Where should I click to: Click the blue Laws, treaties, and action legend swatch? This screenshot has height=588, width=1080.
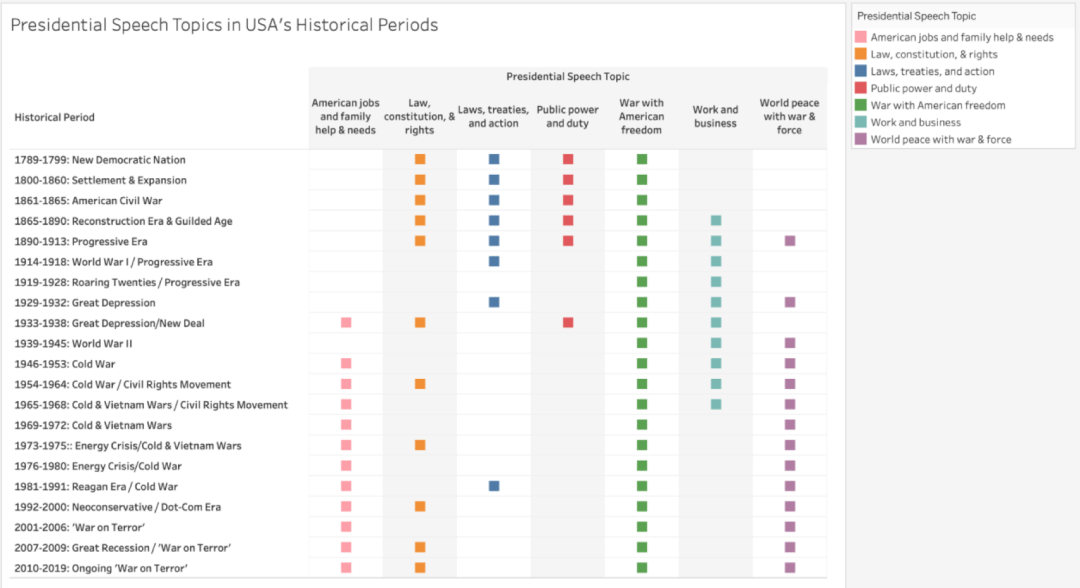click(x=860, y=71)
